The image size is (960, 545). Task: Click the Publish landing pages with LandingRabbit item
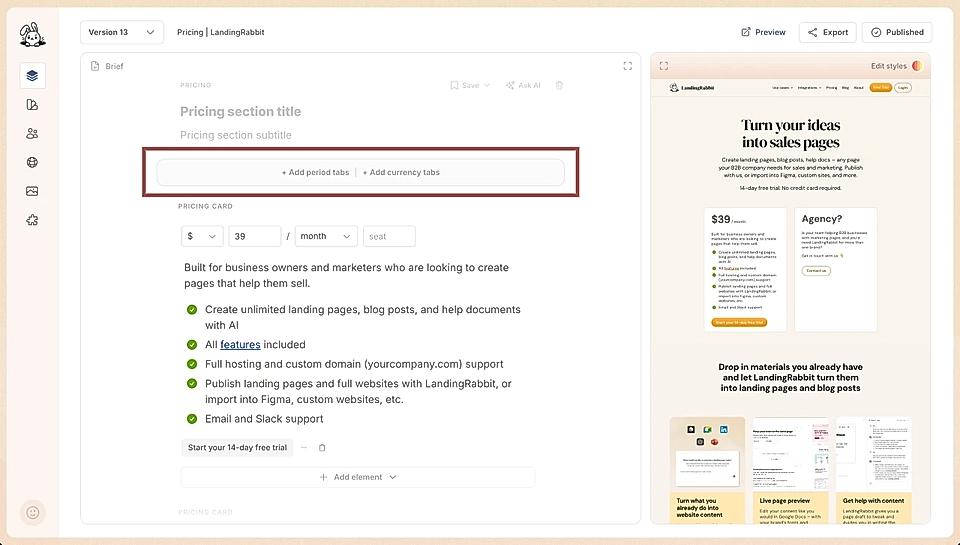[x=358, y=391]
